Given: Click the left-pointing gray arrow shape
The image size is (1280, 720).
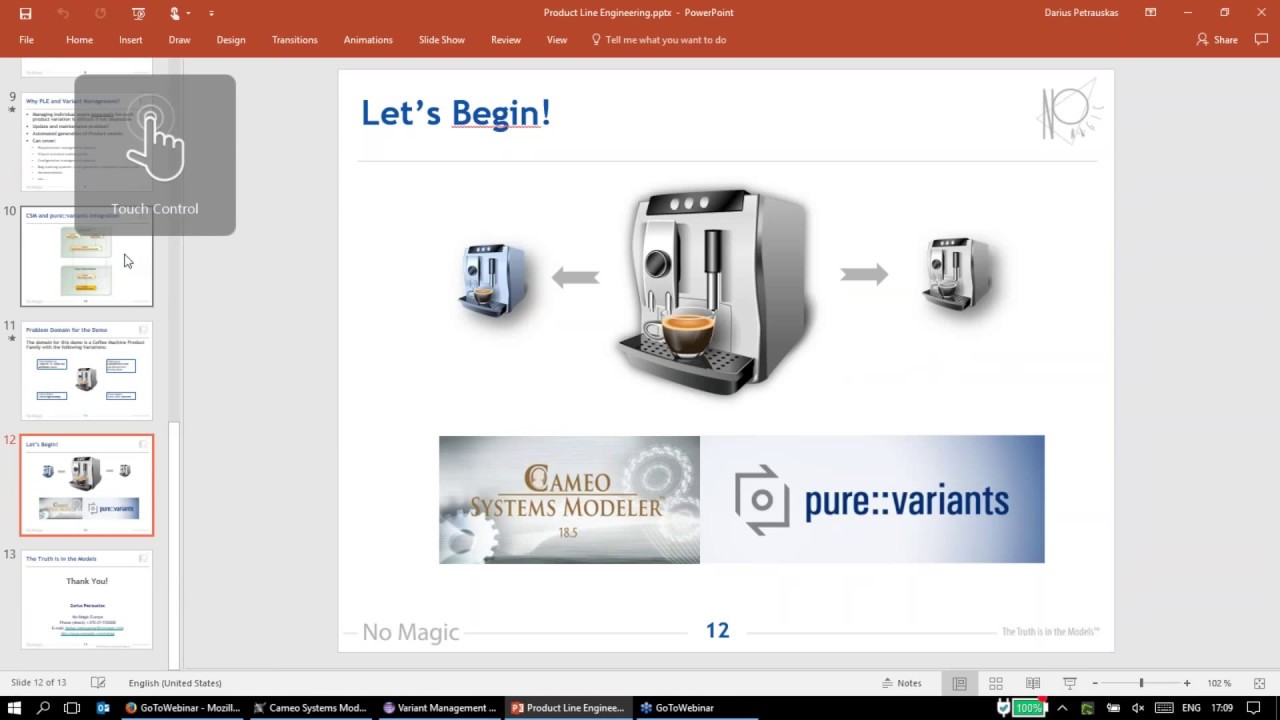Looking at the screenshot, I should point(575,277).
